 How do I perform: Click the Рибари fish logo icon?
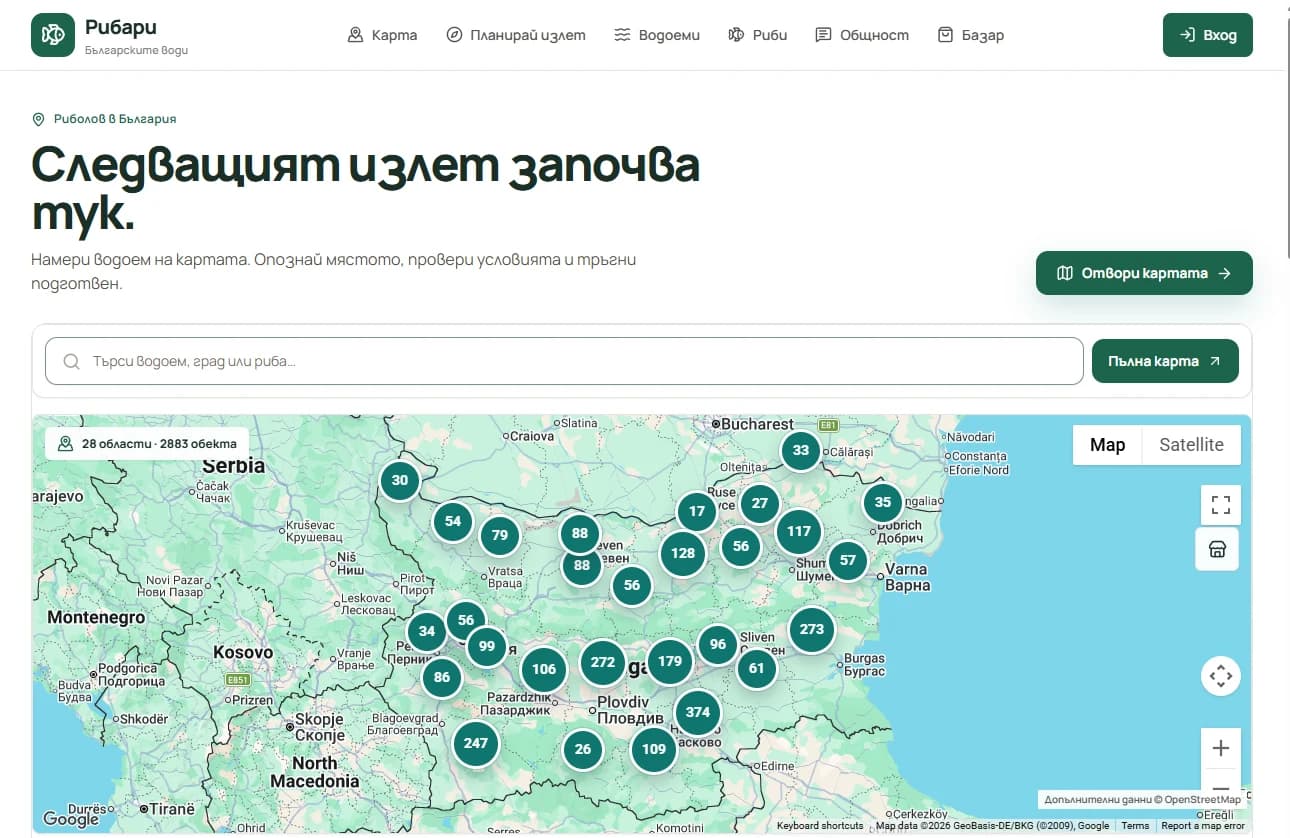tap(53, 35)
